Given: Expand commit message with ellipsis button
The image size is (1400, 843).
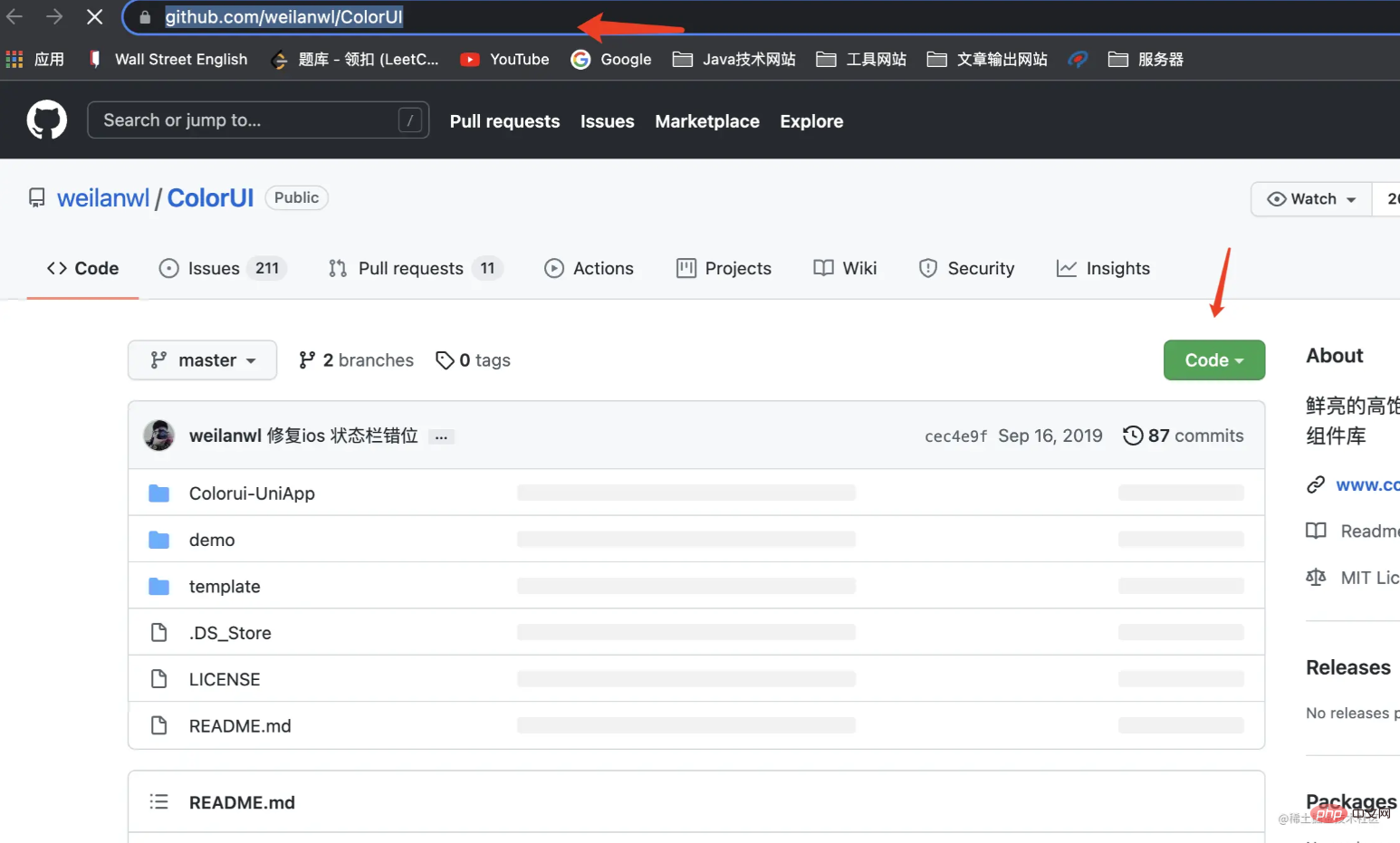Looking at the screenshot, I should click(x=441, y=436).
